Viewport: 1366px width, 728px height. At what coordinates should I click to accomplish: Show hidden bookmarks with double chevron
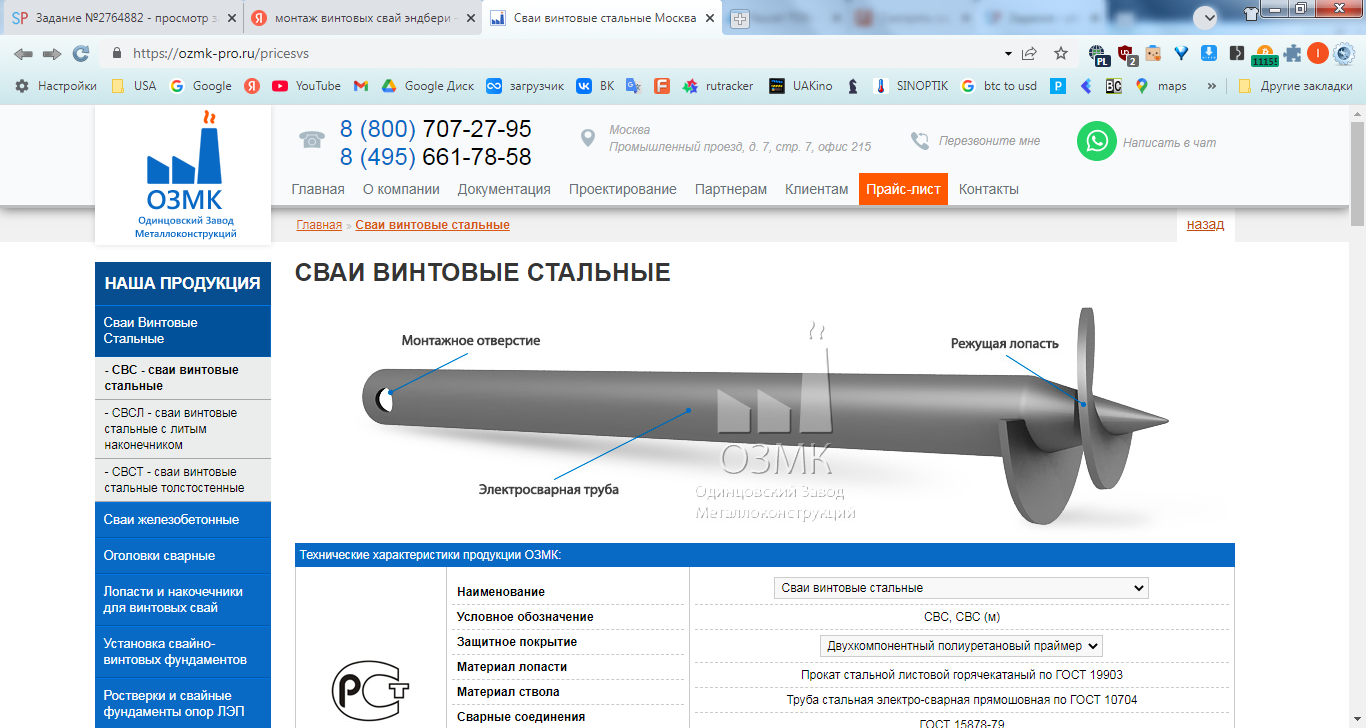(1212, 86)
